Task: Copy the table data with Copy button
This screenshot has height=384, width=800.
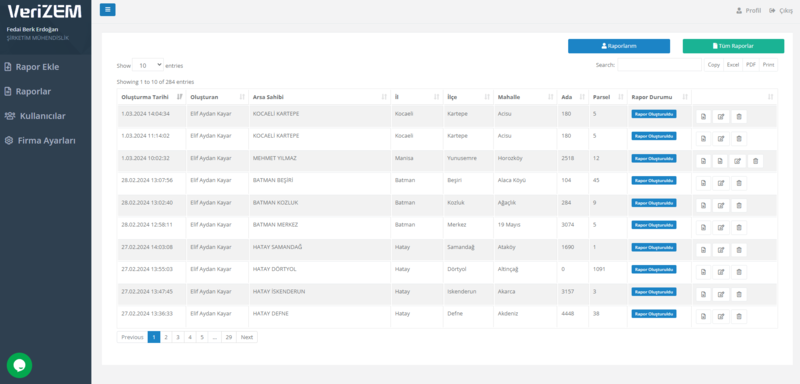Action: 714,65
